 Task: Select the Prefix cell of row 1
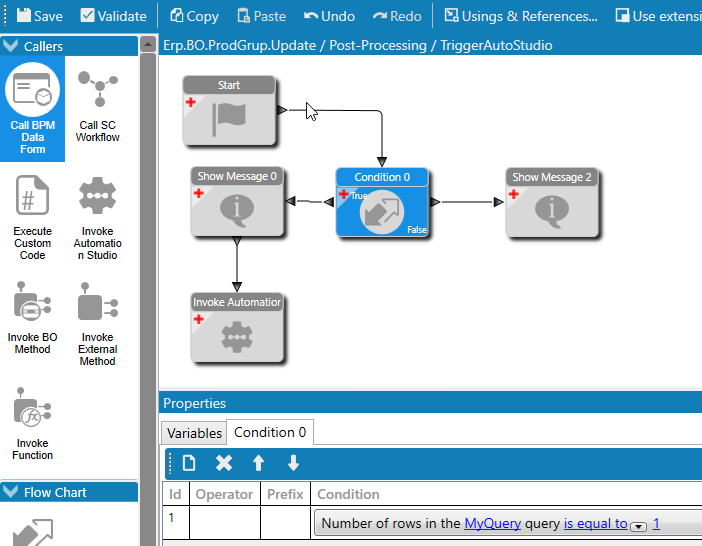(x=285, y=523)
